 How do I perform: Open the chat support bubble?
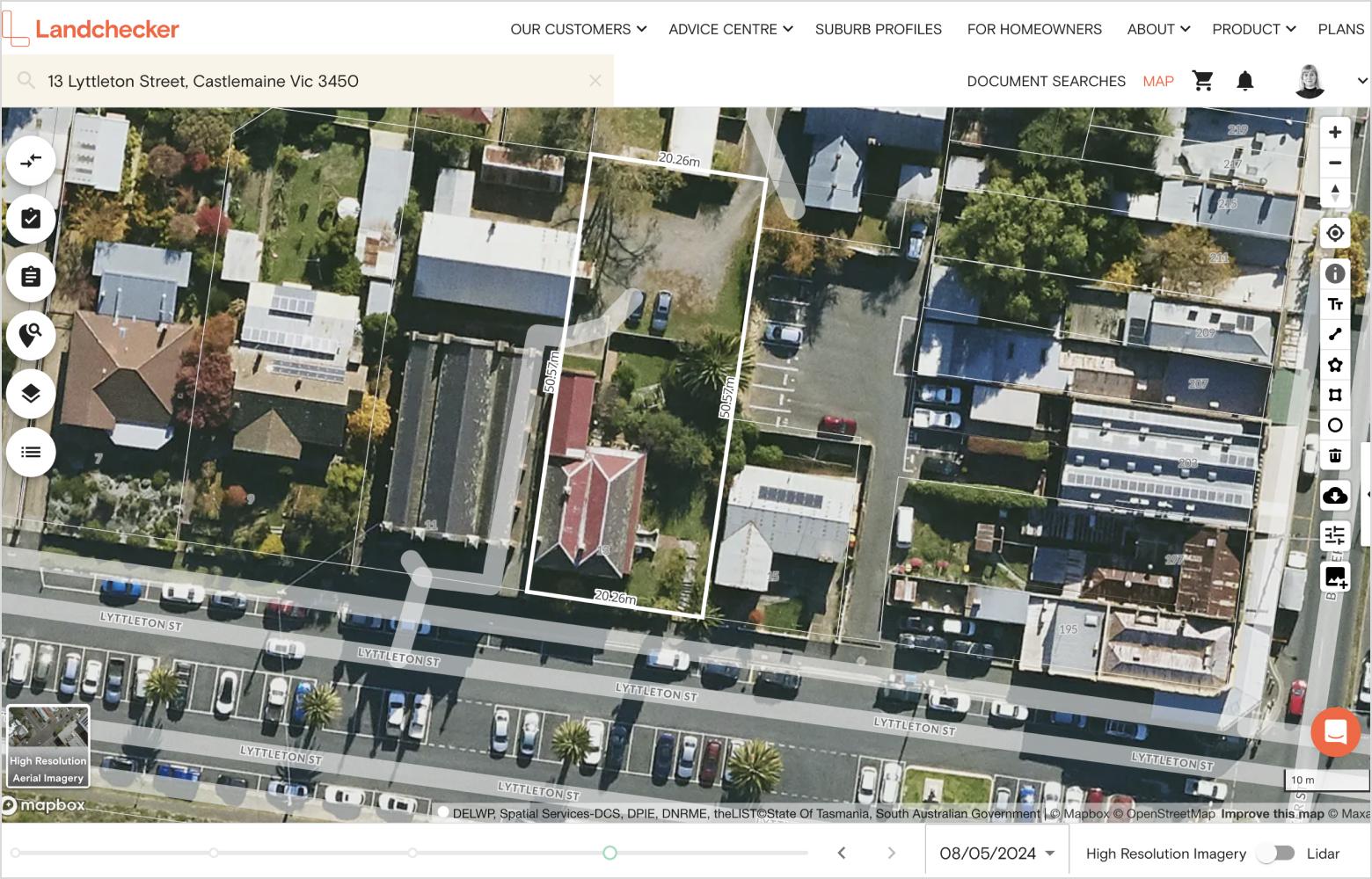tap(1335, 731)
